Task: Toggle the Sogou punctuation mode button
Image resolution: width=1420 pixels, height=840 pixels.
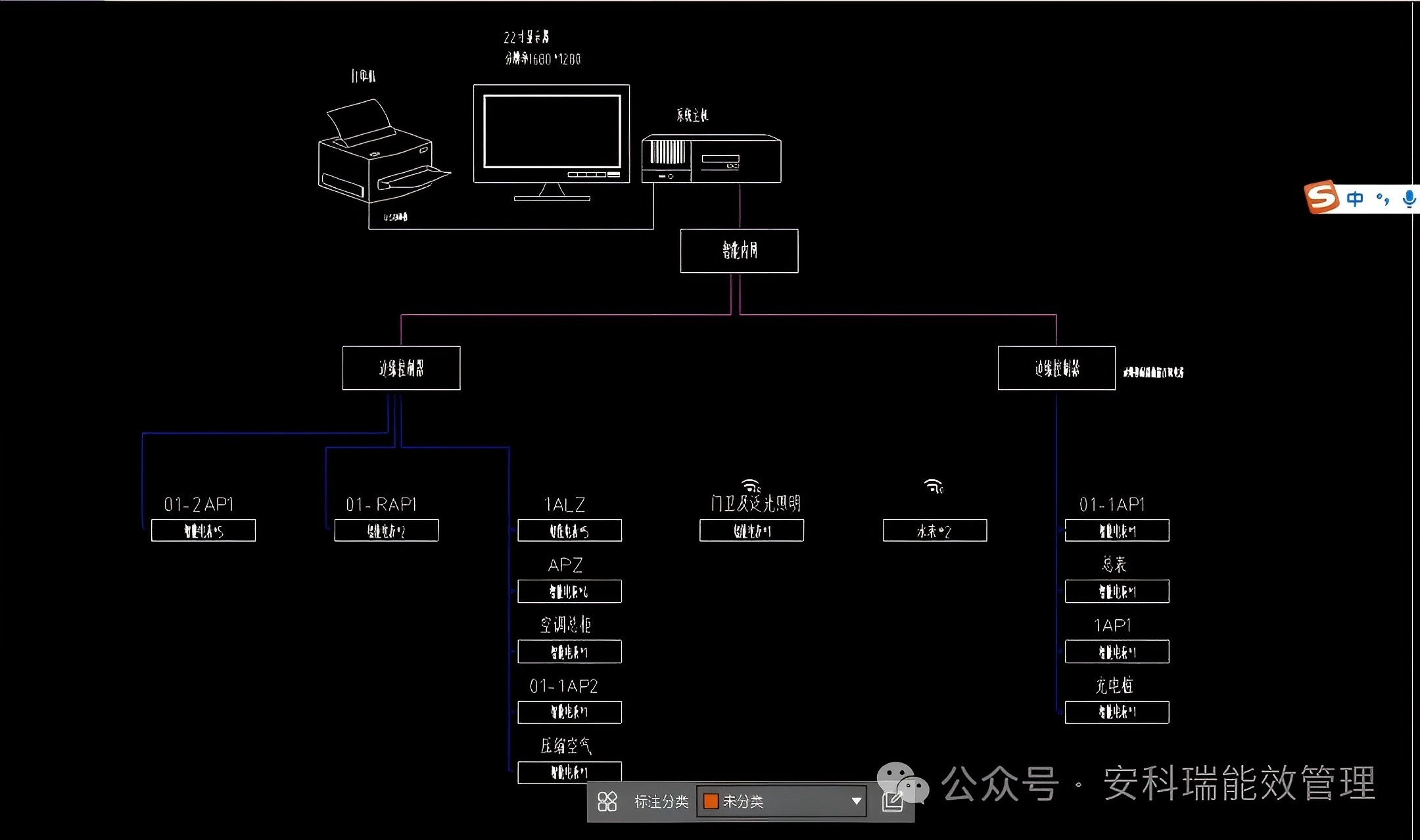Action: (x=1383, y=198)
